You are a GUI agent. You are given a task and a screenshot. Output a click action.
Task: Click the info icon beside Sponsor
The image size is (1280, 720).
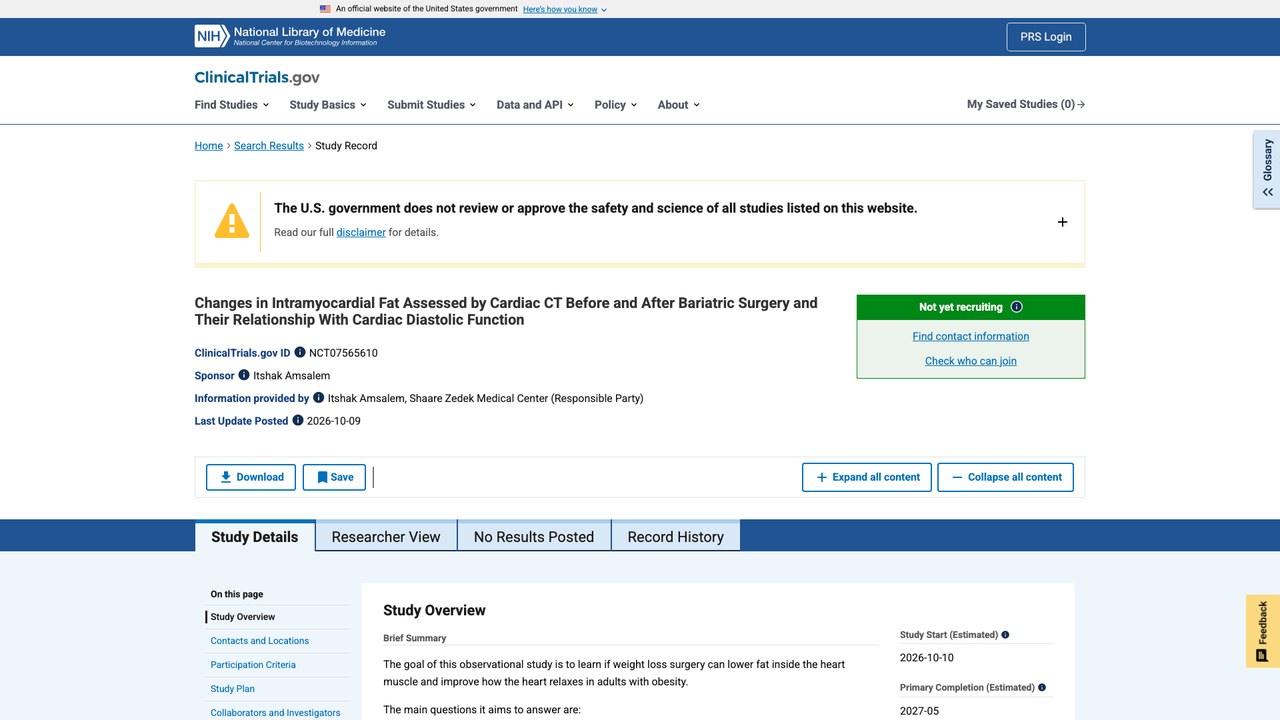pyautogui.click(x=244, y=375)
